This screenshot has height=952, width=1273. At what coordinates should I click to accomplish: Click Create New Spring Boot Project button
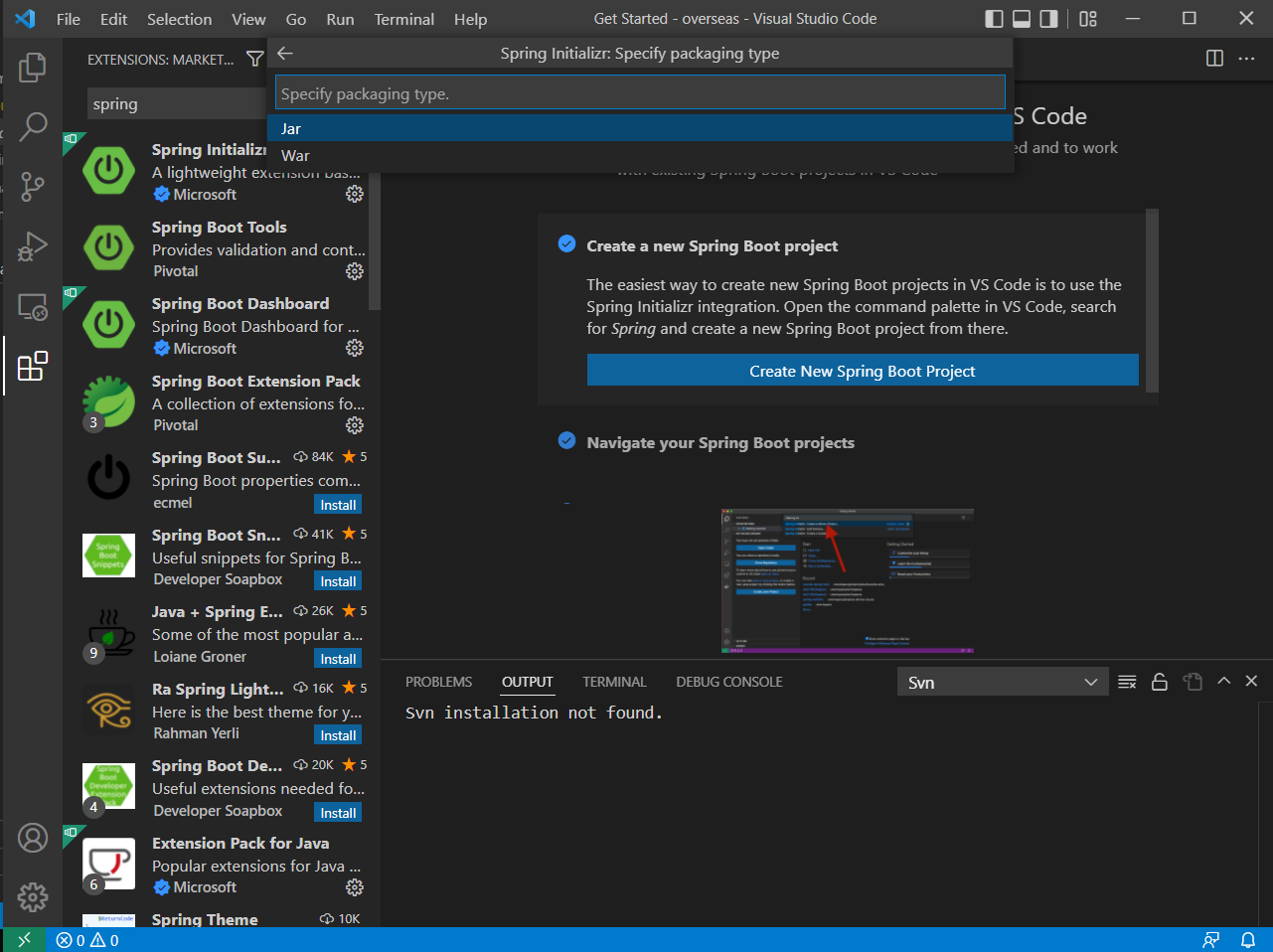pos(863,371)
